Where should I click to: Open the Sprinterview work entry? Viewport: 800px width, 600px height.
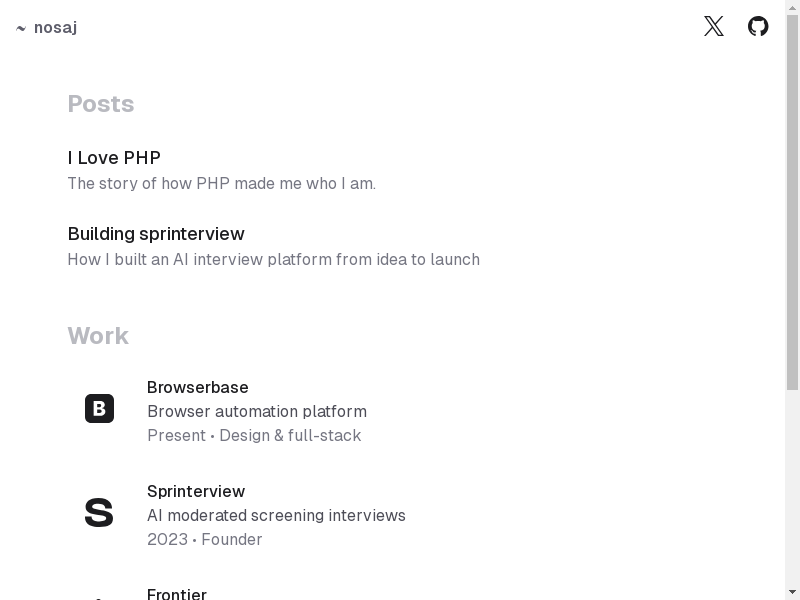tap(196, 492)
